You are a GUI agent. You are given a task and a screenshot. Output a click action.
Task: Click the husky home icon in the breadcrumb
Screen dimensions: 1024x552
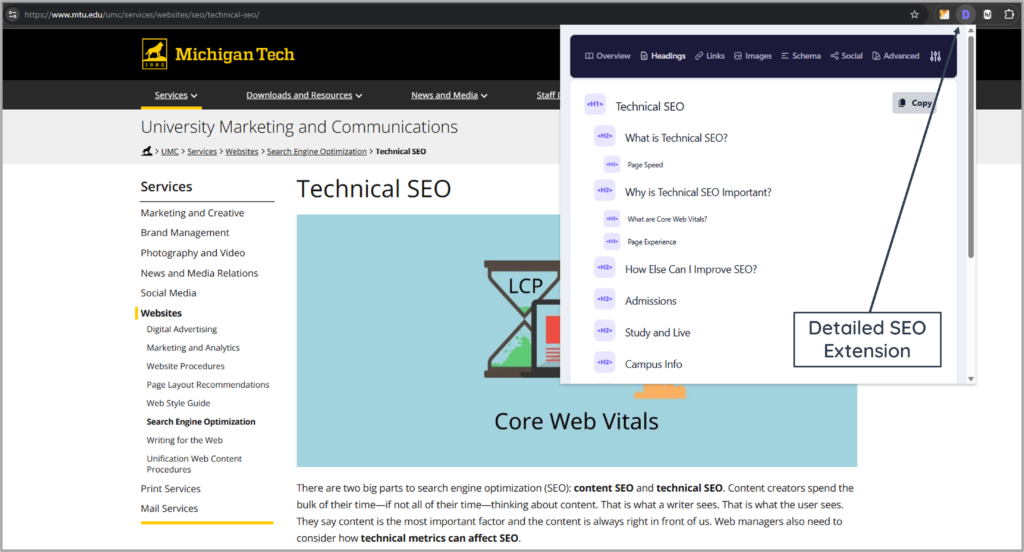[x=147, y=151]
